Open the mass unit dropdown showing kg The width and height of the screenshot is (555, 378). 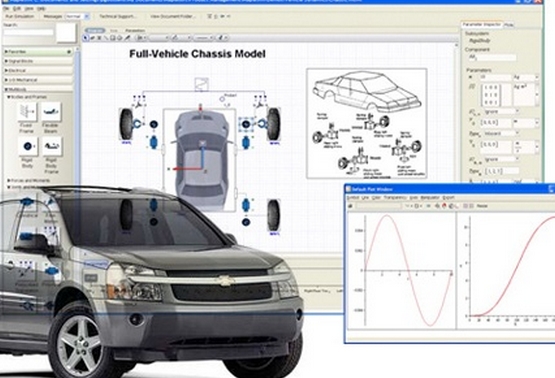coord(526,77)
